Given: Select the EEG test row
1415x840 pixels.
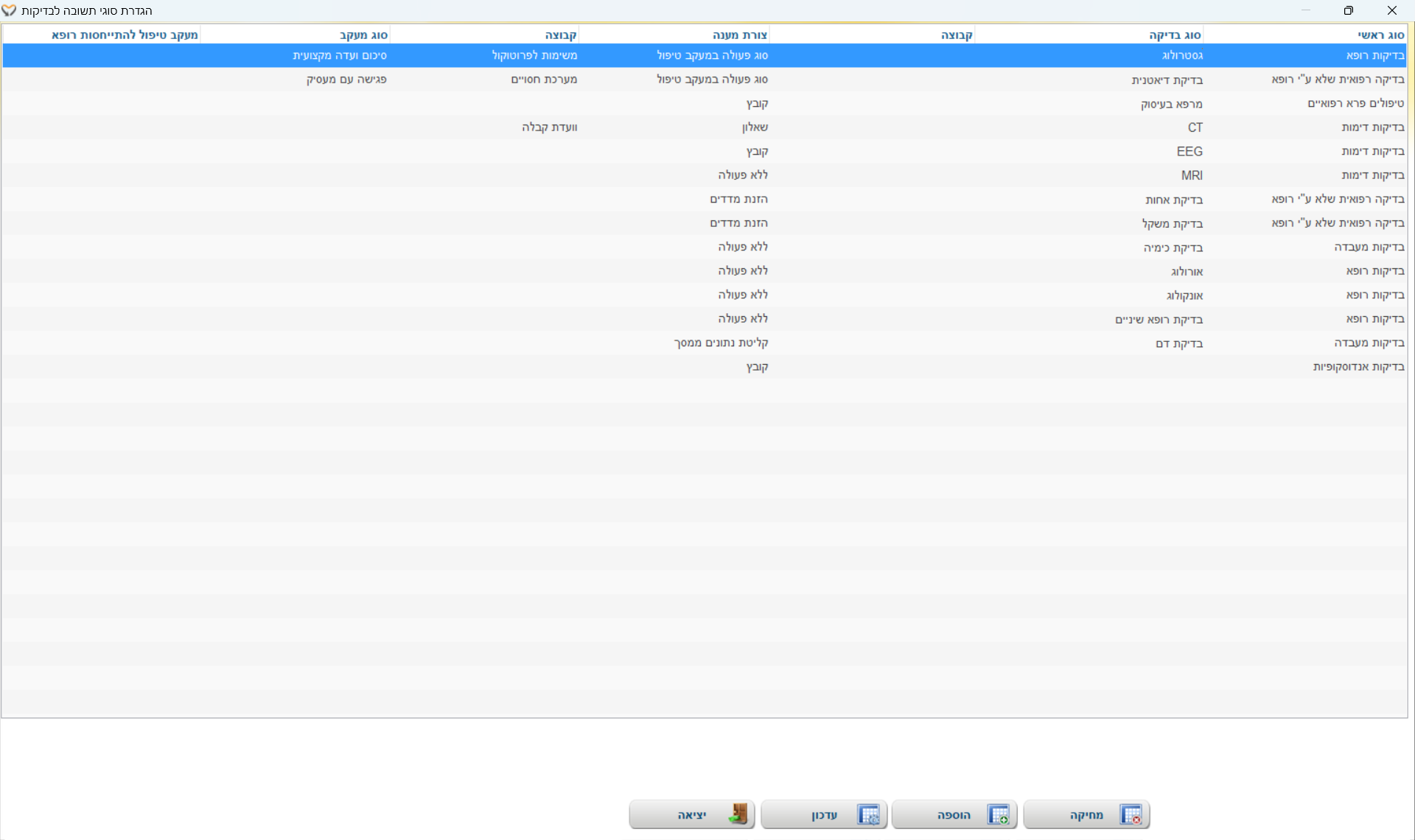Looking at the screenshot, I should [1189, 151].
